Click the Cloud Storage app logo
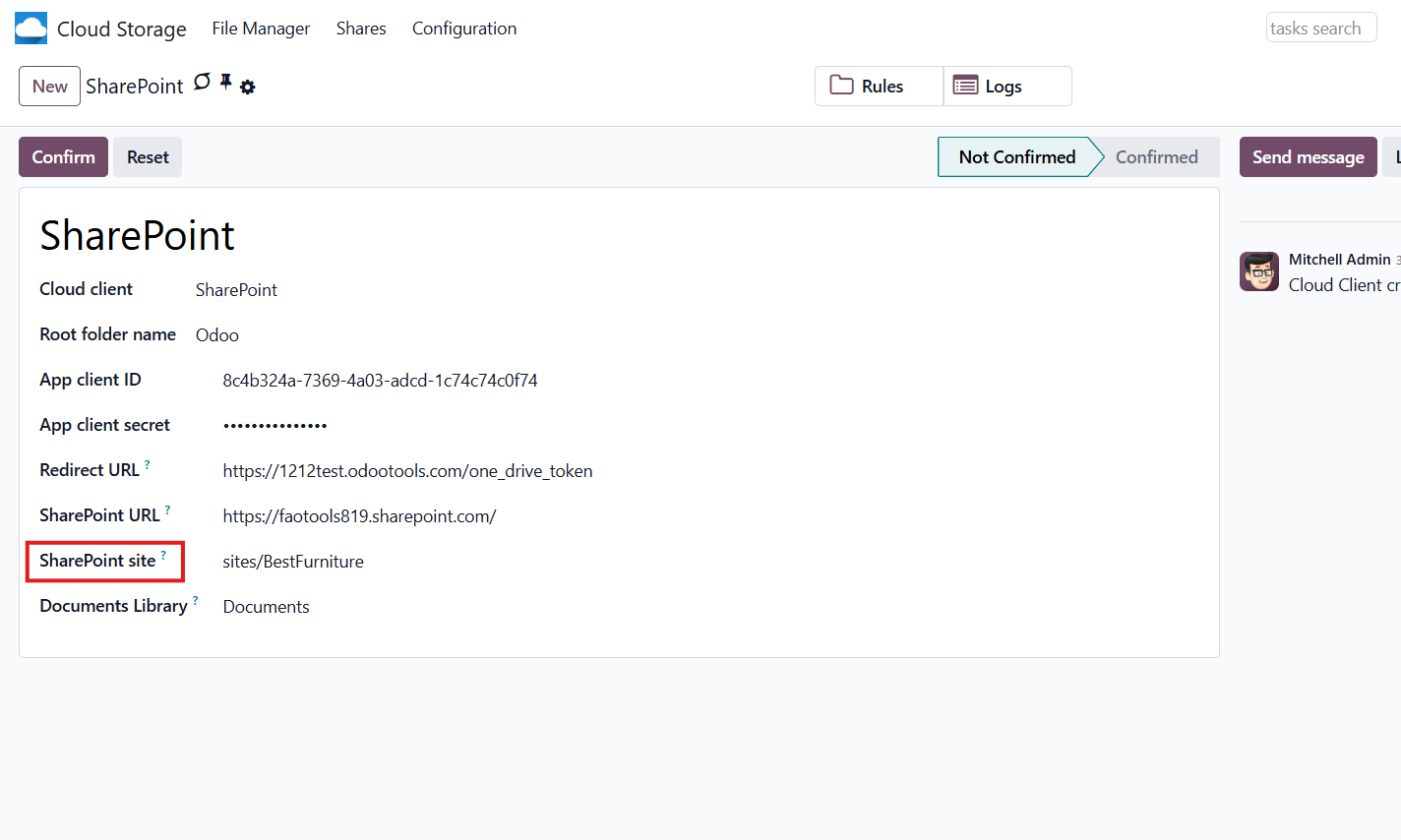The width and height of the screenshot is (1401, 840). click(30, 29)
